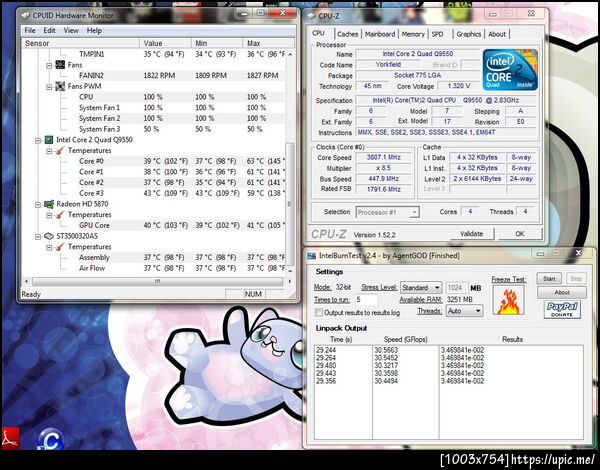Screen dimensions: 600x470
Task: Click the ST3500320AS Temperatures thermometer icon
Action: pyautogui.click(x=60, y=247)
